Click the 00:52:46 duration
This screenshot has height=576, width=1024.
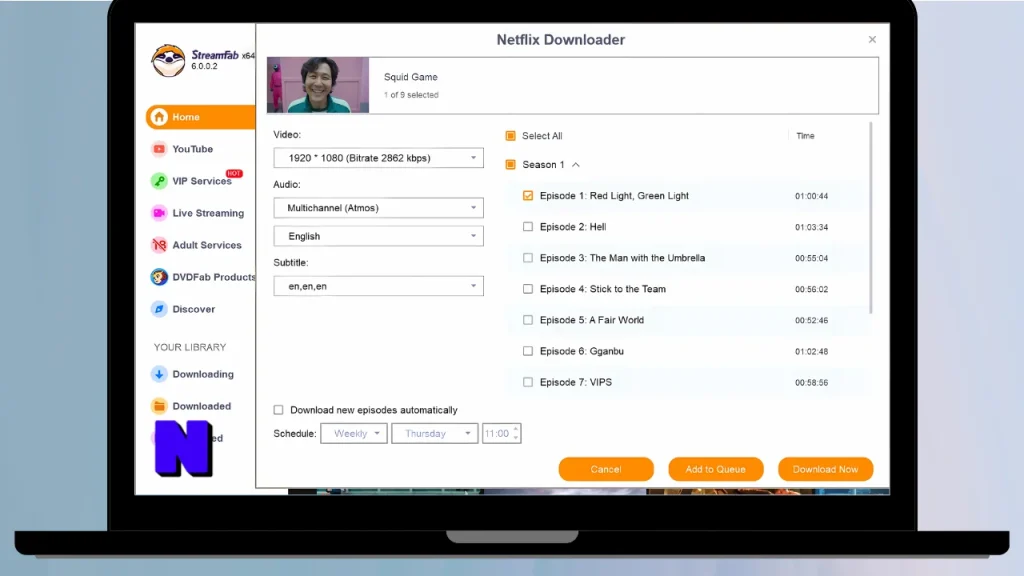(x=812, y=320)
